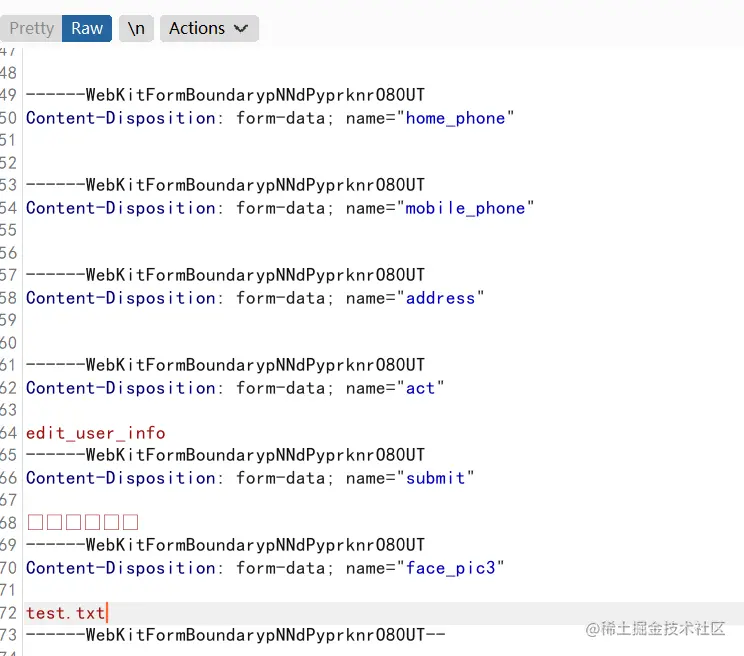Click the closing boundary on line 73
This screenshot has height=656, width=744.
(236, 635)
